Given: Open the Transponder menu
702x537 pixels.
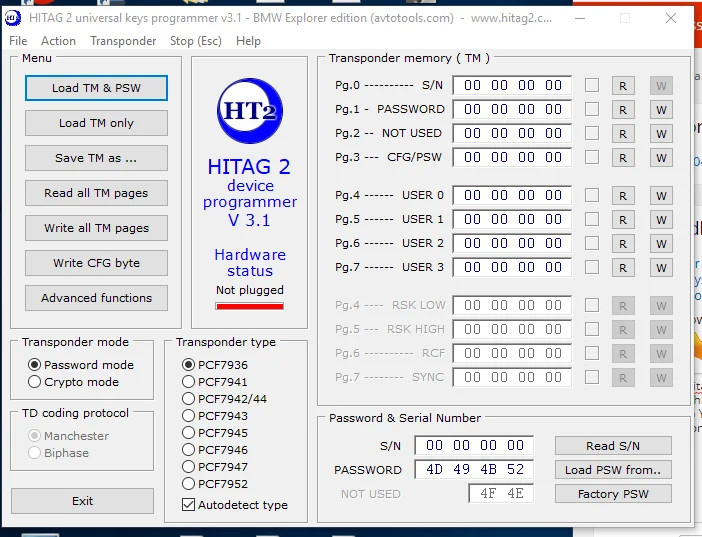Looking at the screenshot, I should tap(123, 41).
